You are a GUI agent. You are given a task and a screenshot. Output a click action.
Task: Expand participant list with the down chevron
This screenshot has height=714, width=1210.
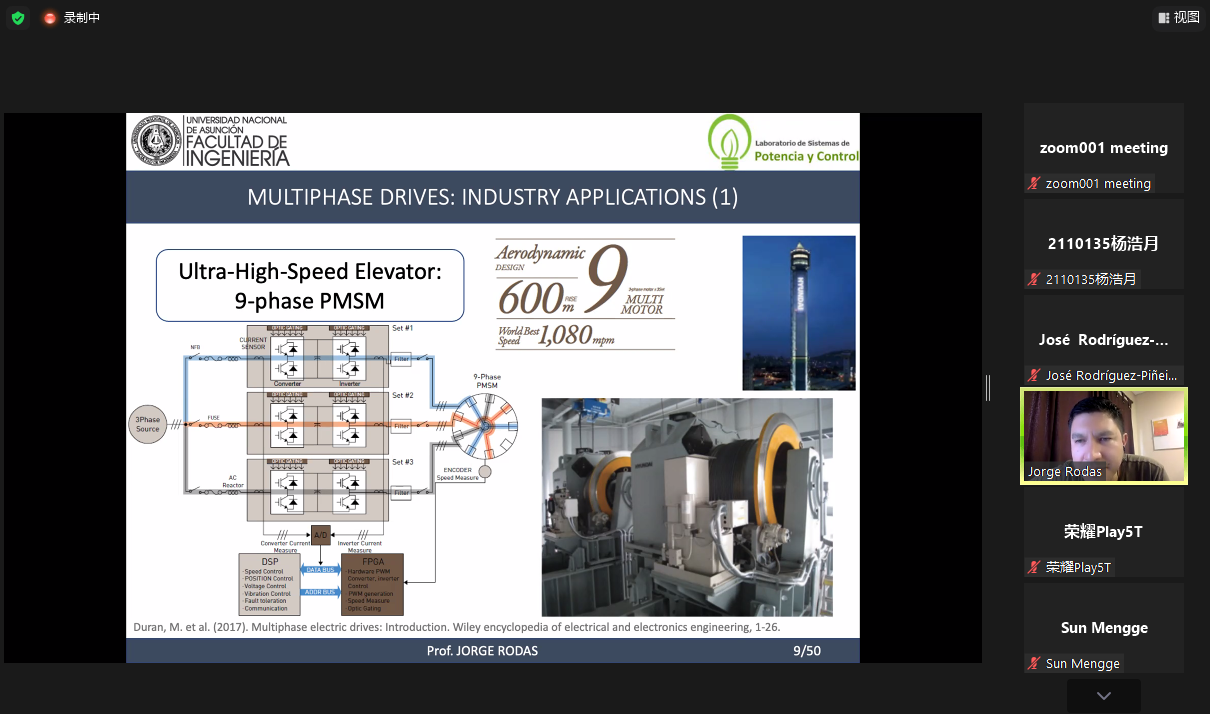pos(1103,695)
